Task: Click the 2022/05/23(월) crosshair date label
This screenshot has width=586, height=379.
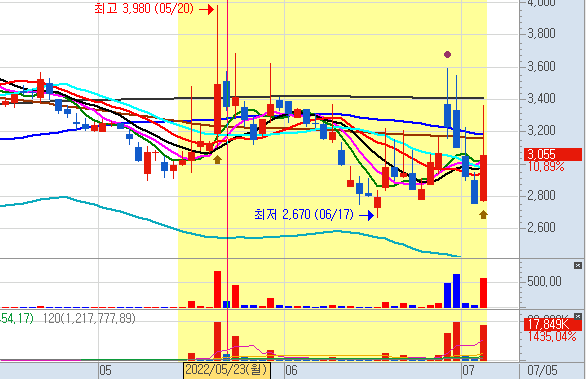Action: click(x=227, y=370)
